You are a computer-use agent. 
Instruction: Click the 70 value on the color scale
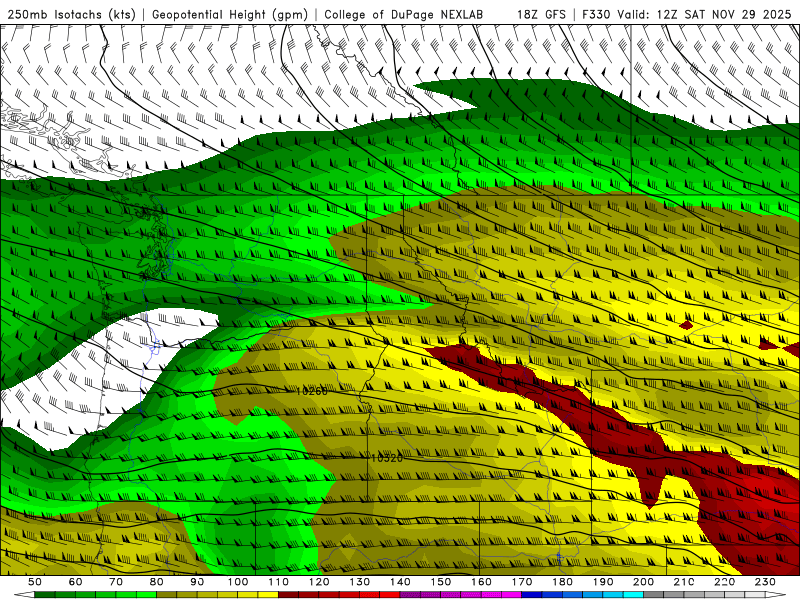pyautogui.click(x=116, y=582)
